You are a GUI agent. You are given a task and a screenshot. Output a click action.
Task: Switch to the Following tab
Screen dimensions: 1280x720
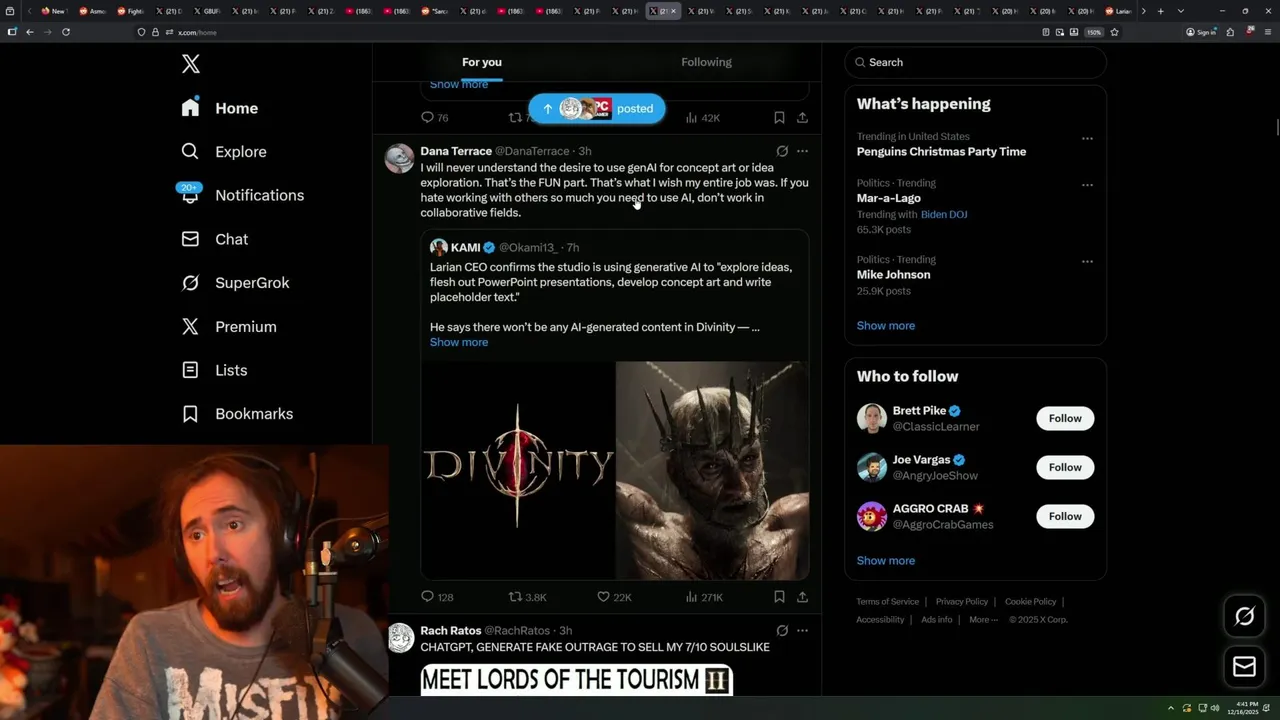click(707, 62)
